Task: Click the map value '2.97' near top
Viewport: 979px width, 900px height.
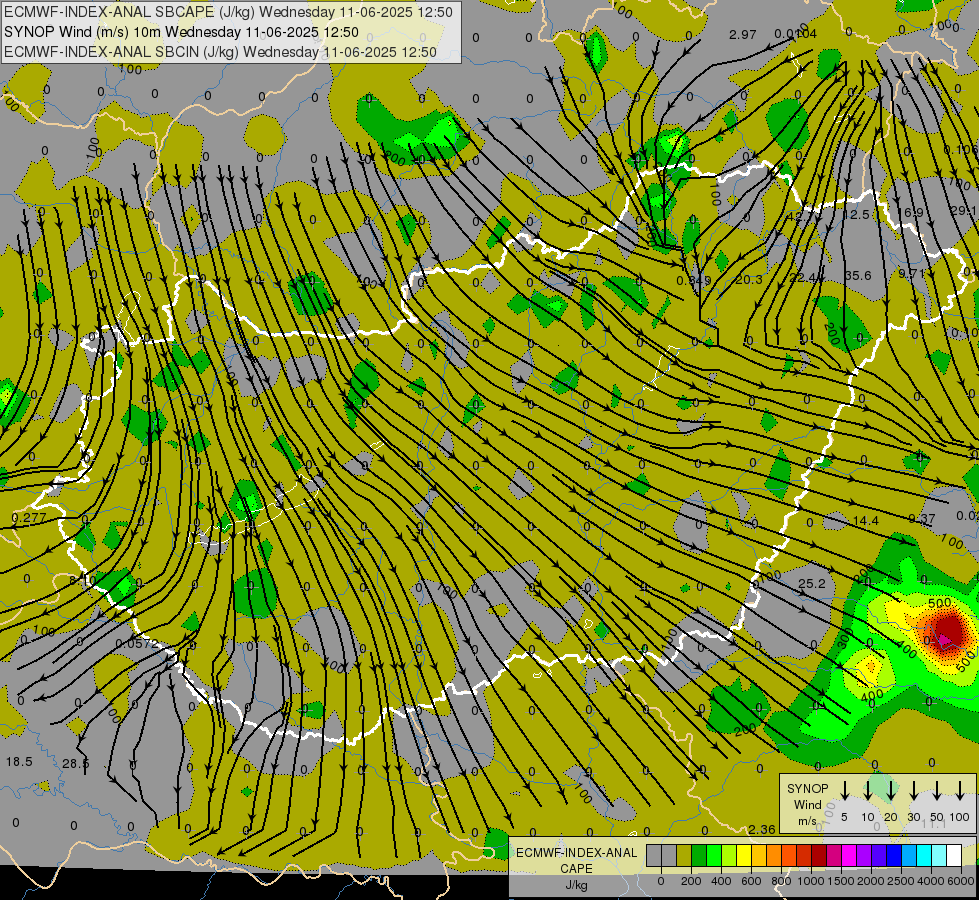Action: [x=742, y=34]
